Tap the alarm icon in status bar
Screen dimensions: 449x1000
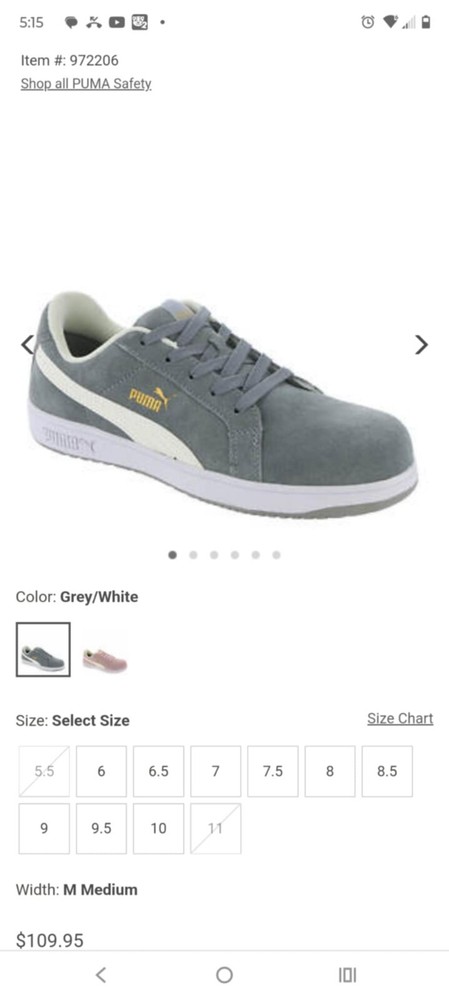[x=367, y=22]
